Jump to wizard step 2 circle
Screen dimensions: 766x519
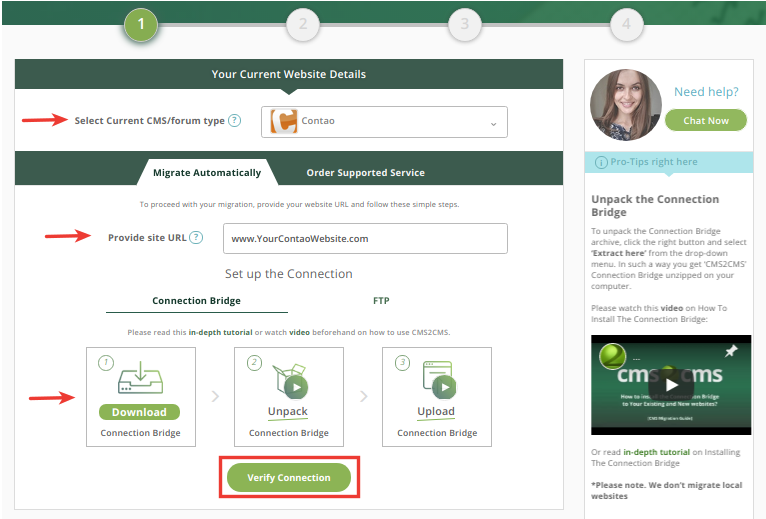pyautogui.click(x=303, y=24)
